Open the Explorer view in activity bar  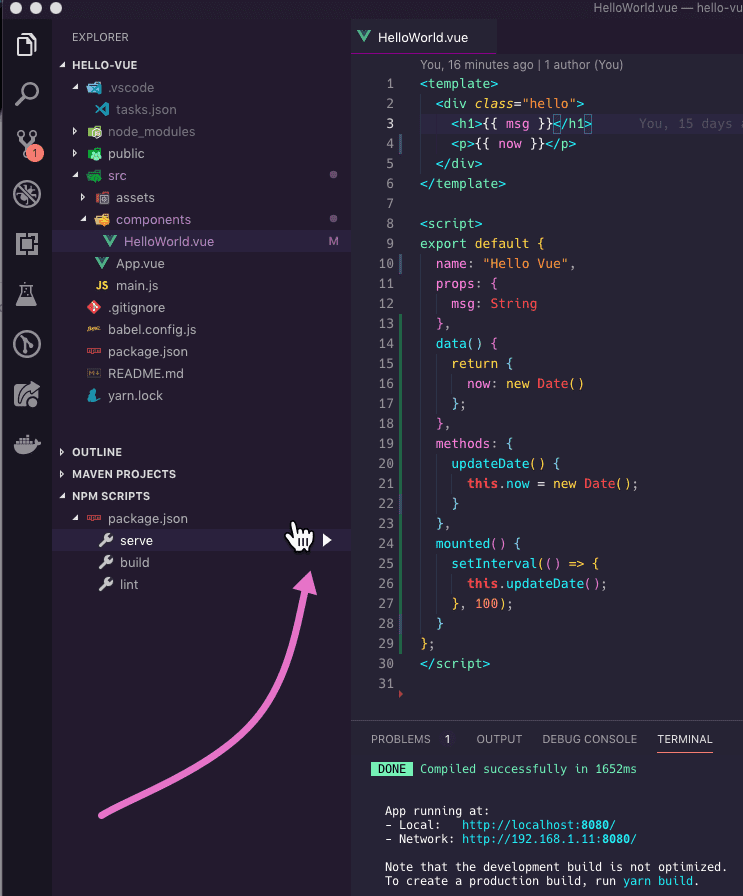tap(27, 45)
